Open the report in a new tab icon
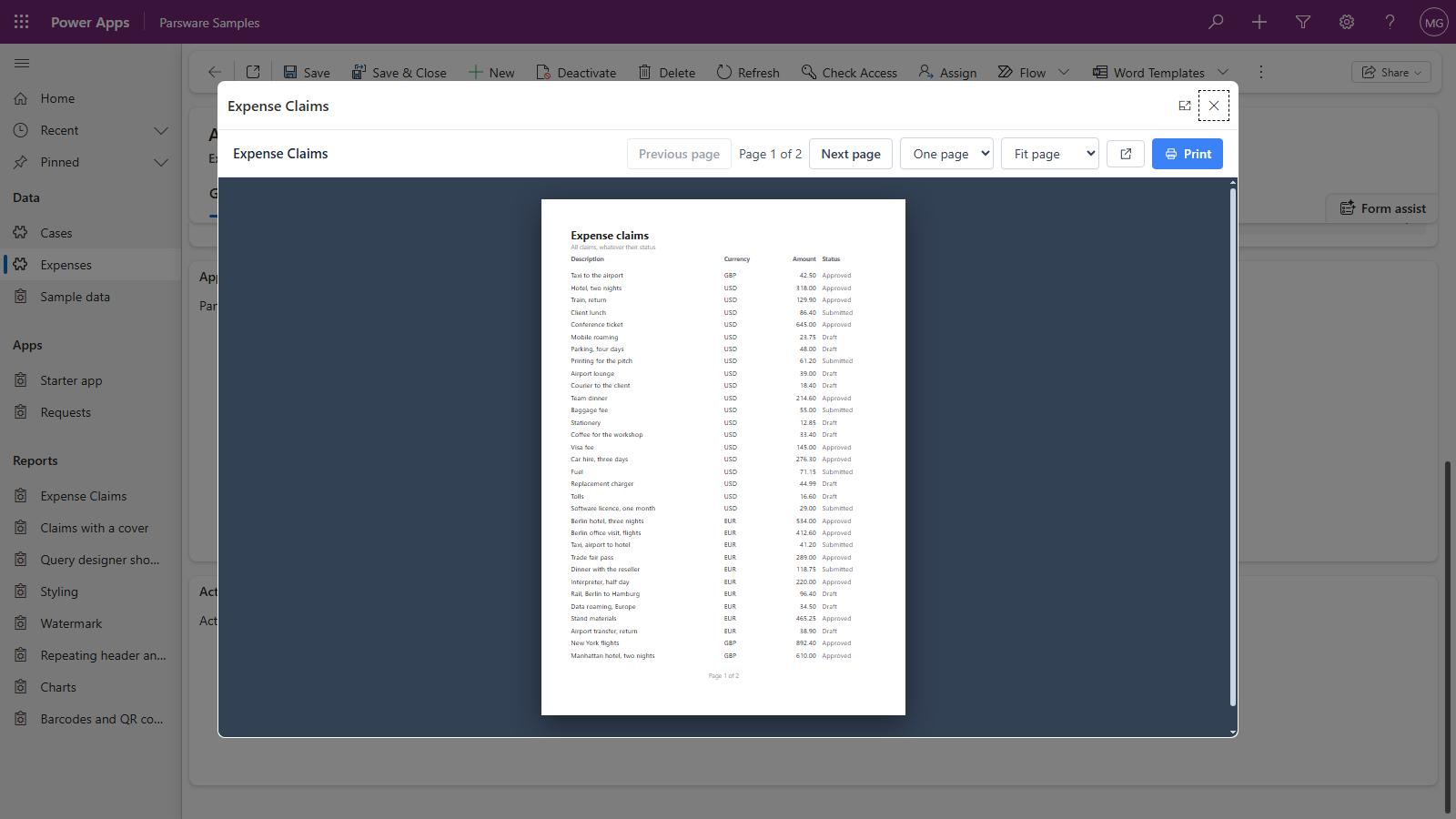This screenshot has width=1456, height=819. pyautogui.click(x=1126, y=154)
